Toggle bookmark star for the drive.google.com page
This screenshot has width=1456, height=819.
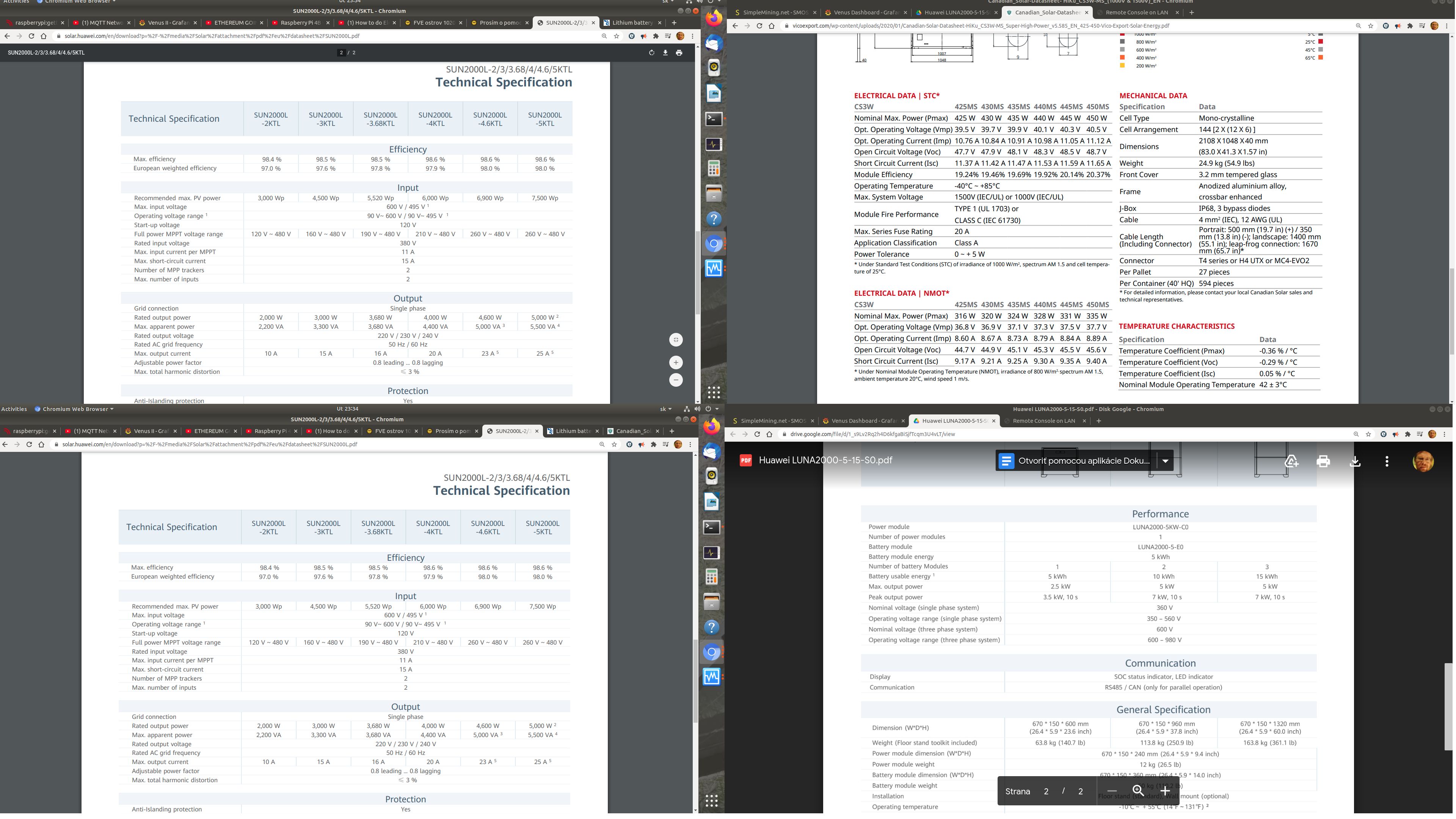tap(1368, 434)
